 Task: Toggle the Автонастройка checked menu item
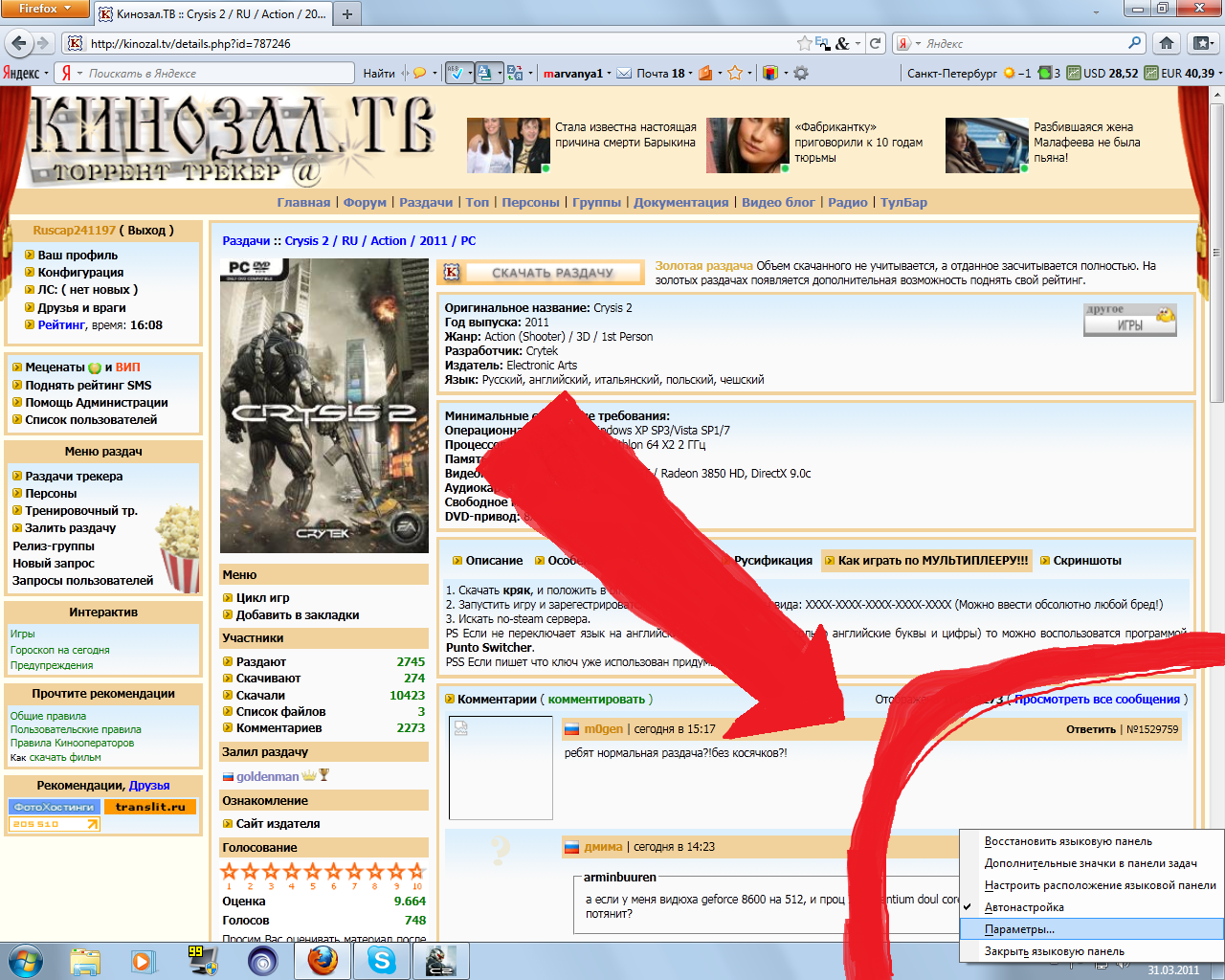pyautogui.click(x=1091, y=907)
